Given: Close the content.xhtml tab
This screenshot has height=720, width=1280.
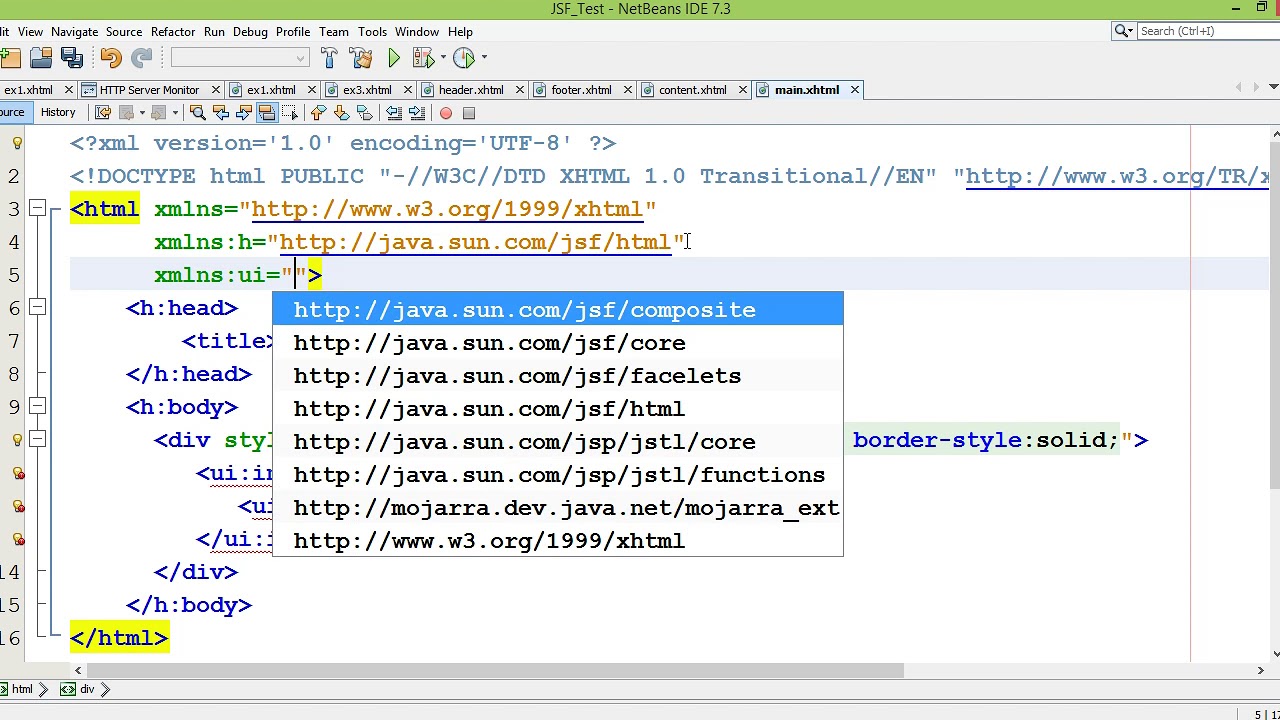Looking at the screenshot, I should pyautogui.click(x=743, y=90).
